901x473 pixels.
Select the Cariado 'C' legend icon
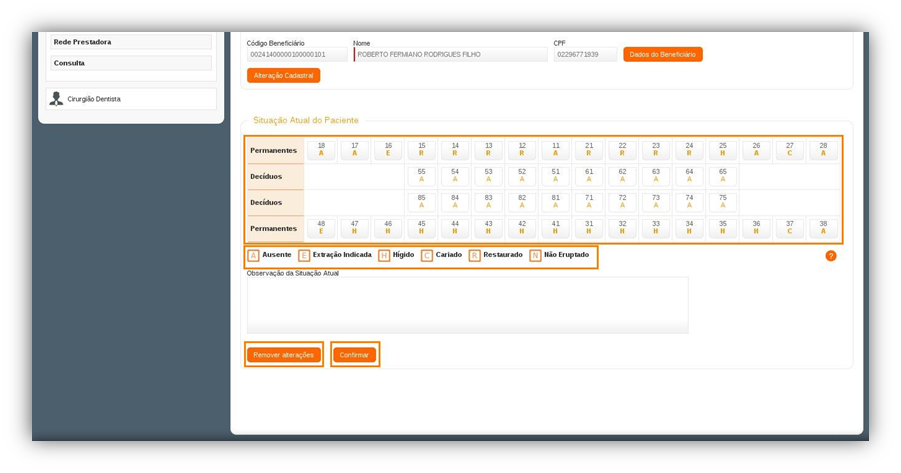(x=427, y=256)
